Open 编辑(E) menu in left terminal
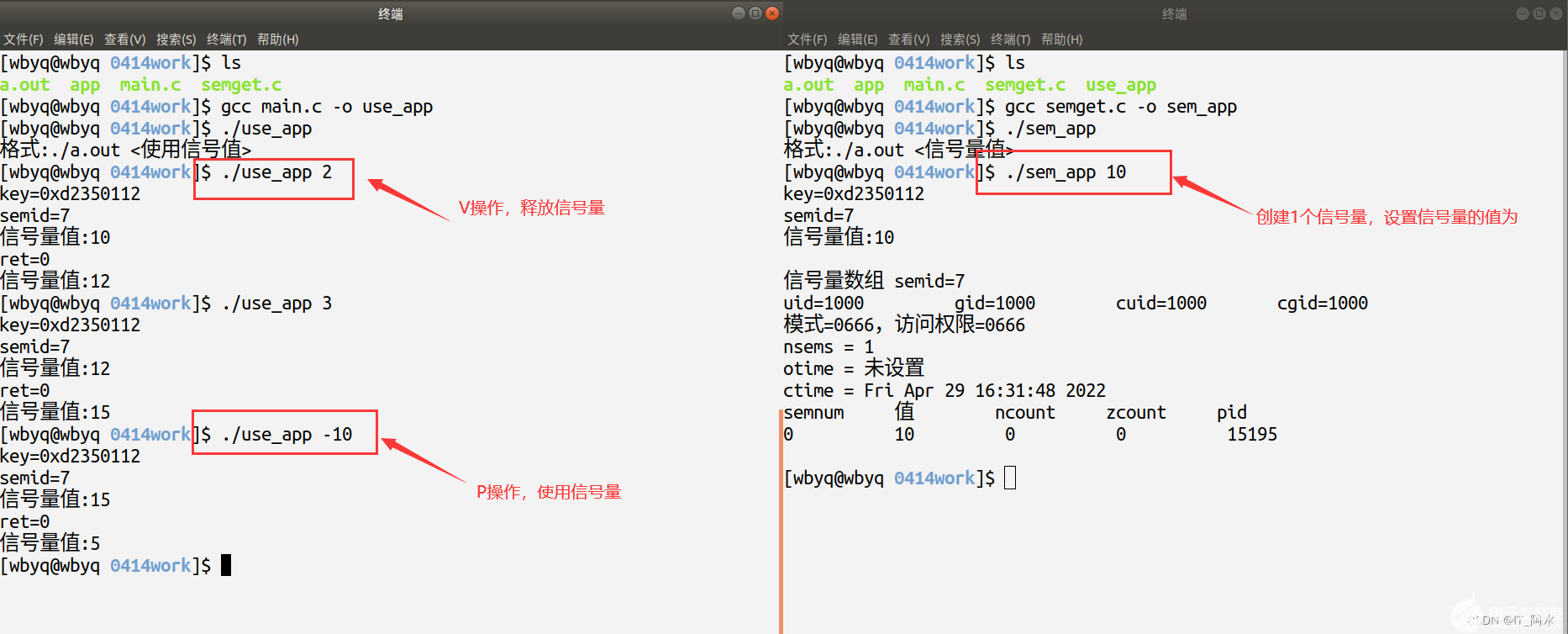 pyautogui.click(x=74, y=40)
